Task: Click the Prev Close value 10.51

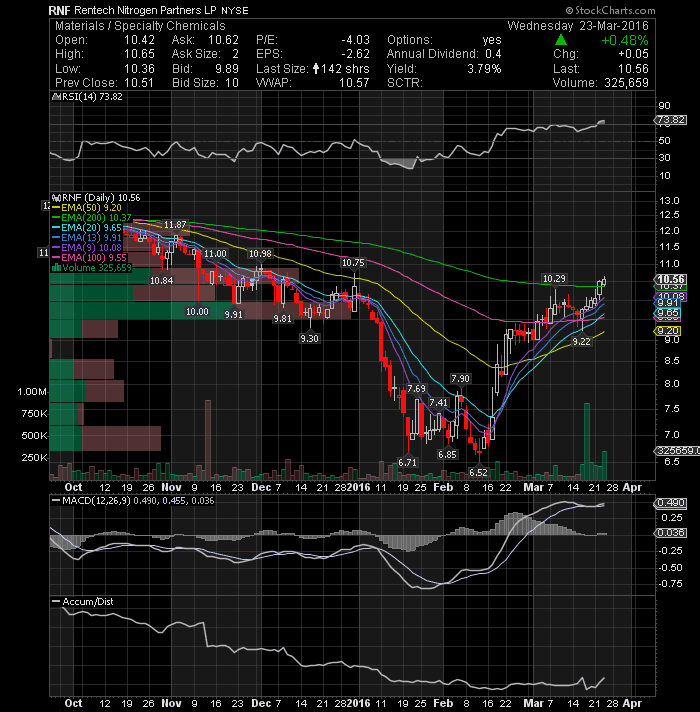Action: [138, 83]
